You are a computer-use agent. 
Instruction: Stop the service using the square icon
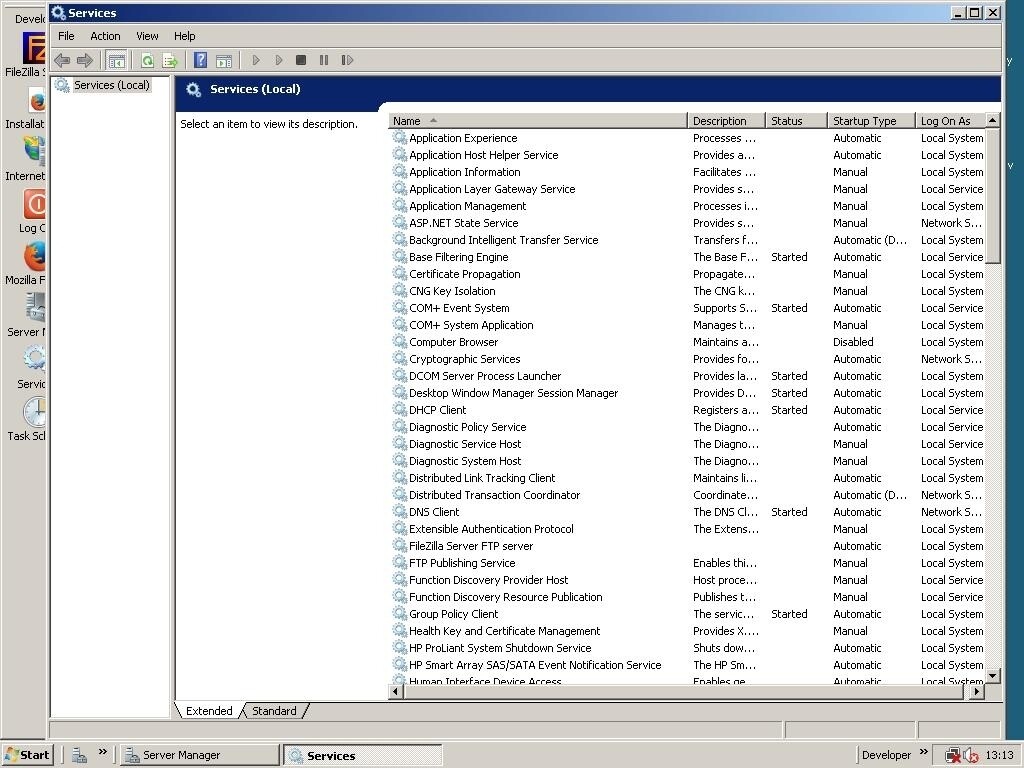click(301, 60)
